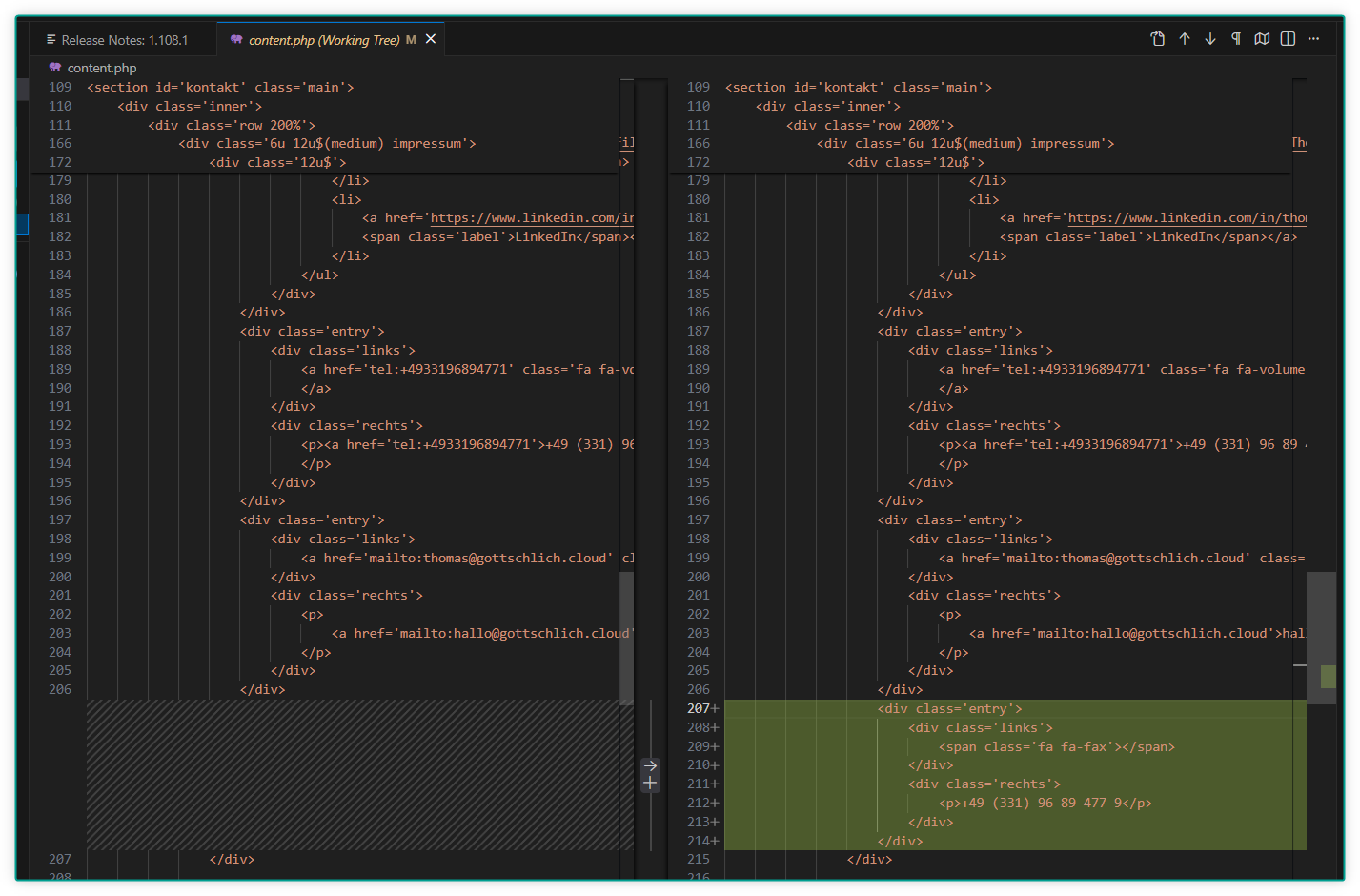Image resolution: width=1360 pixels, height=896 pixels.
Task: Toggle whitespace differences with the pilcrow icon
Action: coord(1234,38)
